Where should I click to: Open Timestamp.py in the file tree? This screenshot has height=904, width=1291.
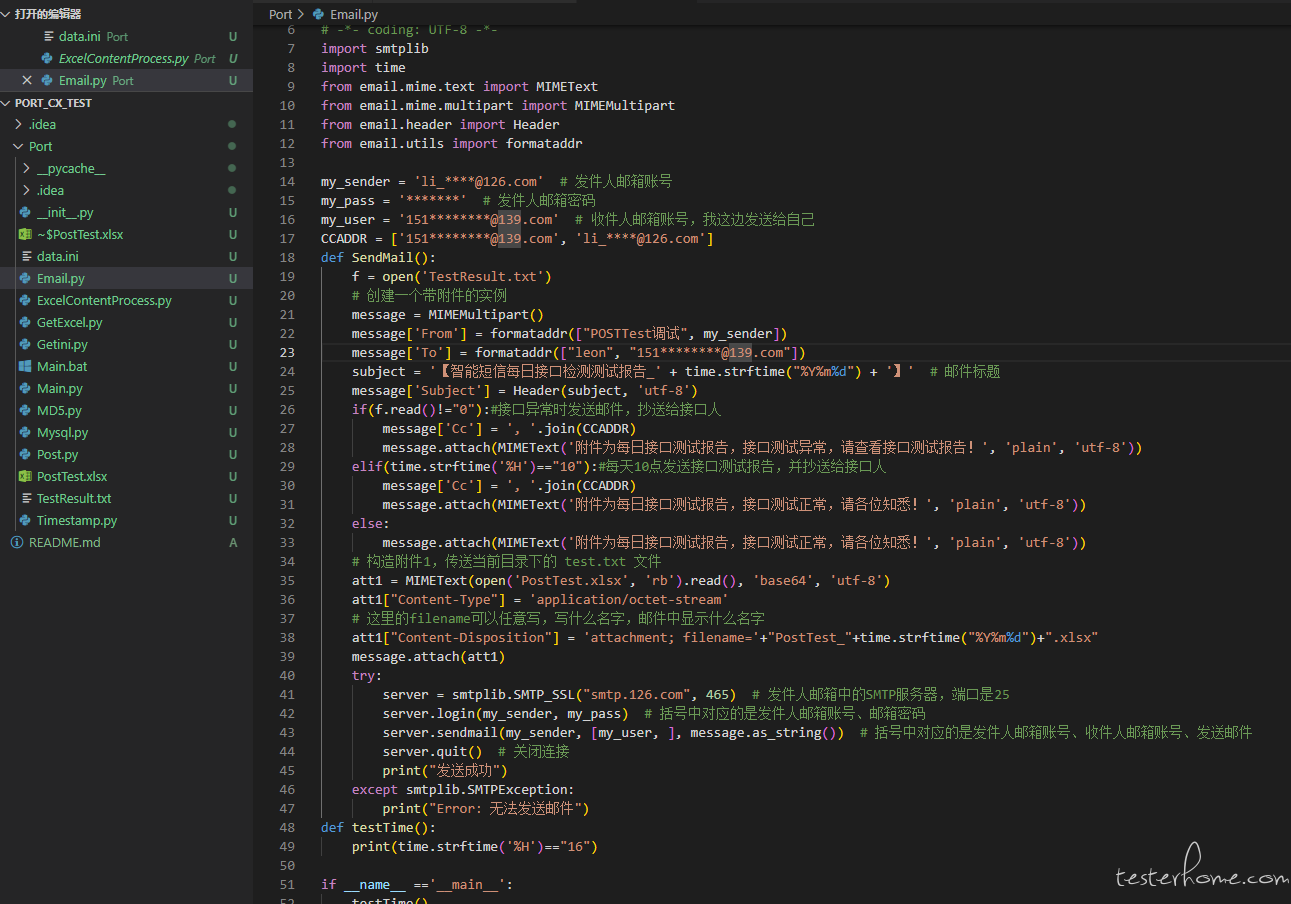[77, 521]
